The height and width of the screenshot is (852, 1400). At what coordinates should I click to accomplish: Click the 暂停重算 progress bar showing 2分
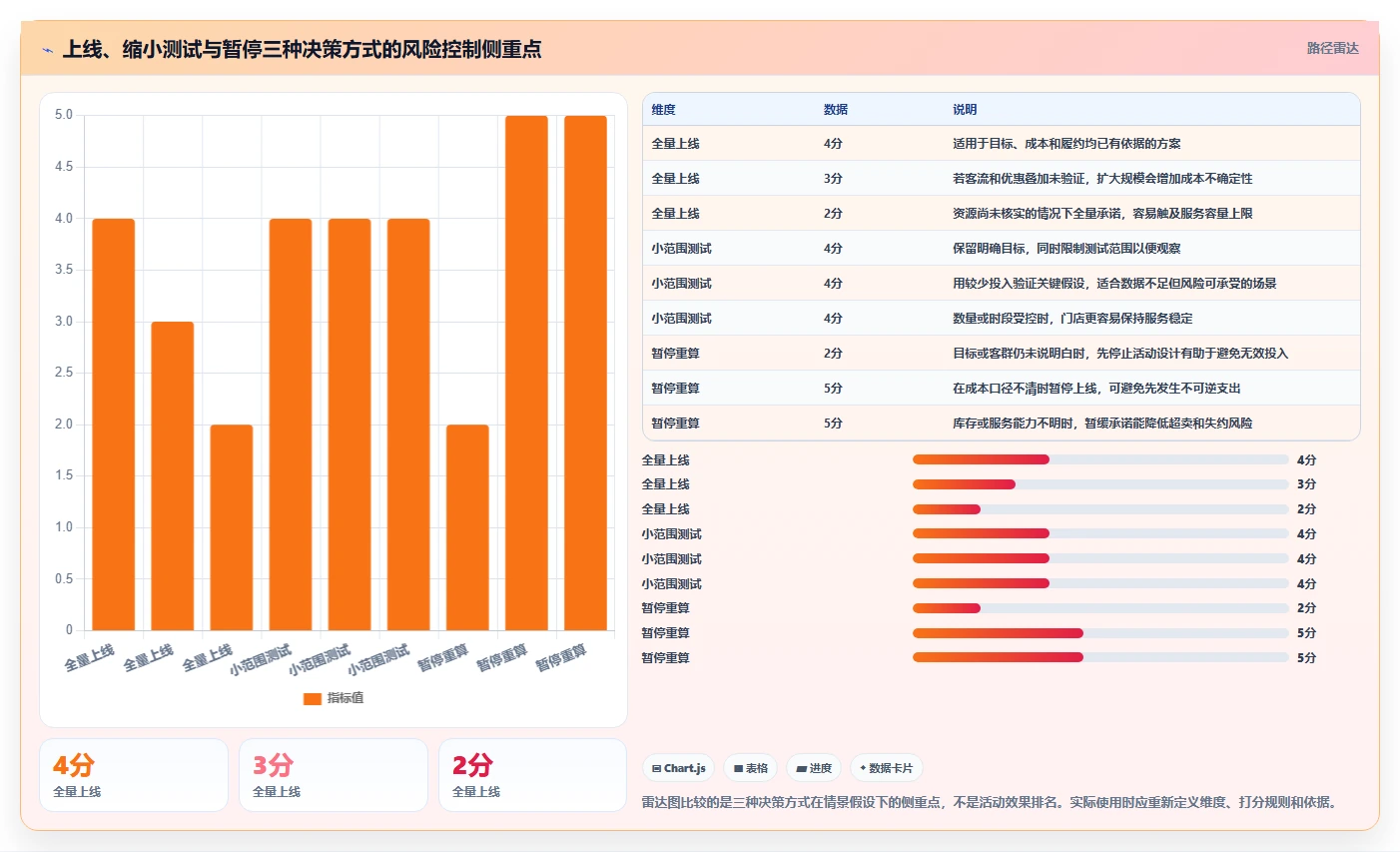click(x=1100, y=608)
